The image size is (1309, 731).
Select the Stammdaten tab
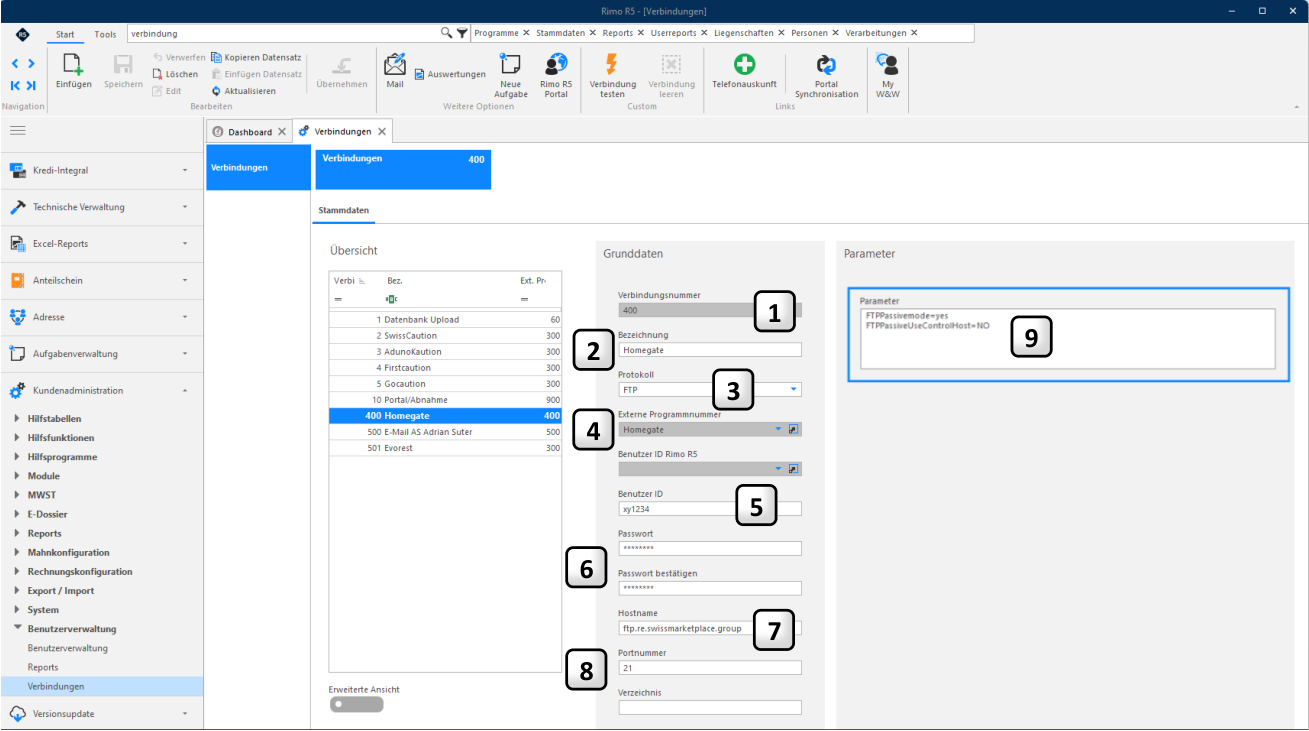pos(344,211)
